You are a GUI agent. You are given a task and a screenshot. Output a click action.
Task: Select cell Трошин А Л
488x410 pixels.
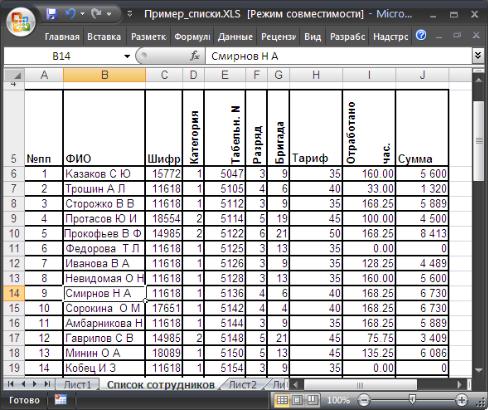coord(104,189)
